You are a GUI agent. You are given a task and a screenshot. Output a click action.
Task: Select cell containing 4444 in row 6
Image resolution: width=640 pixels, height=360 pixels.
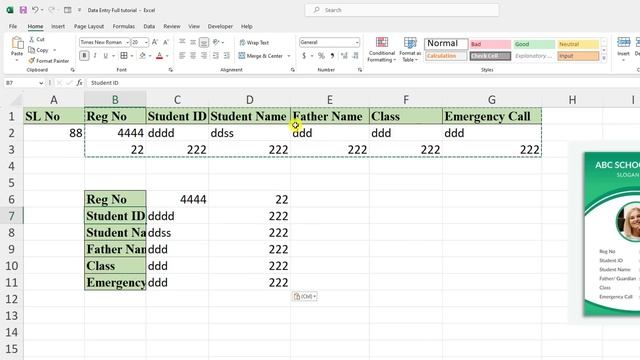[177, 199]
